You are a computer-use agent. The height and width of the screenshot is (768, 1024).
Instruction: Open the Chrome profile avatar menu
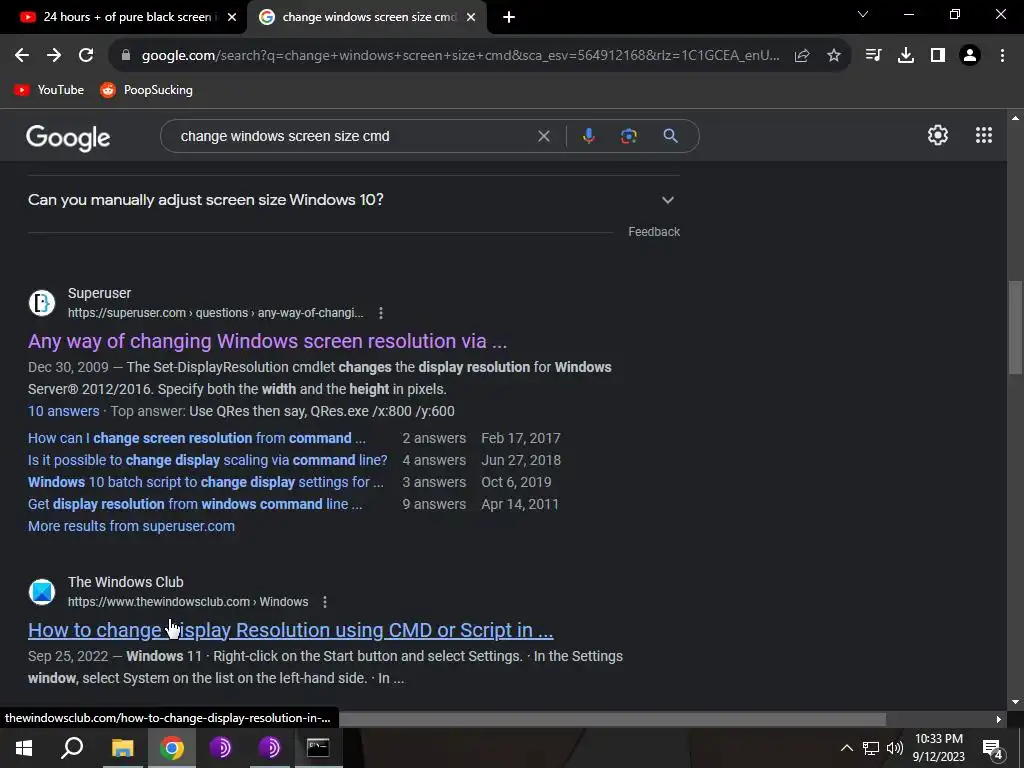(970, 56)
